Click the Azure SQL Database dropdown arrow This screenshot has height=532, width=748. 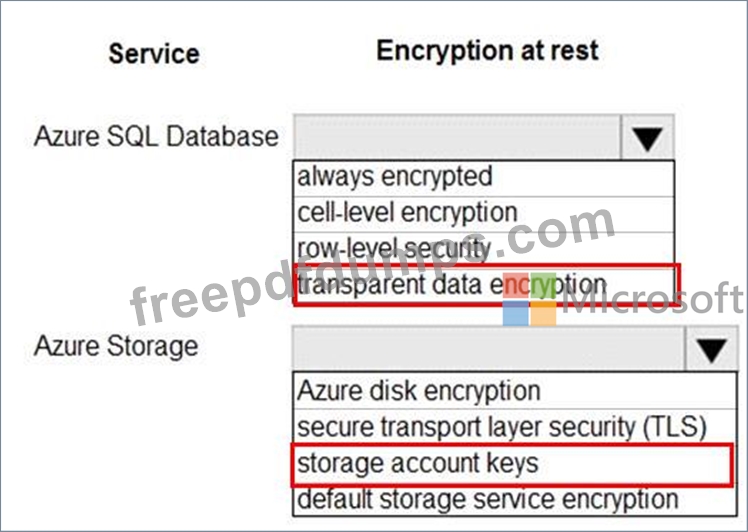[647, 137]
